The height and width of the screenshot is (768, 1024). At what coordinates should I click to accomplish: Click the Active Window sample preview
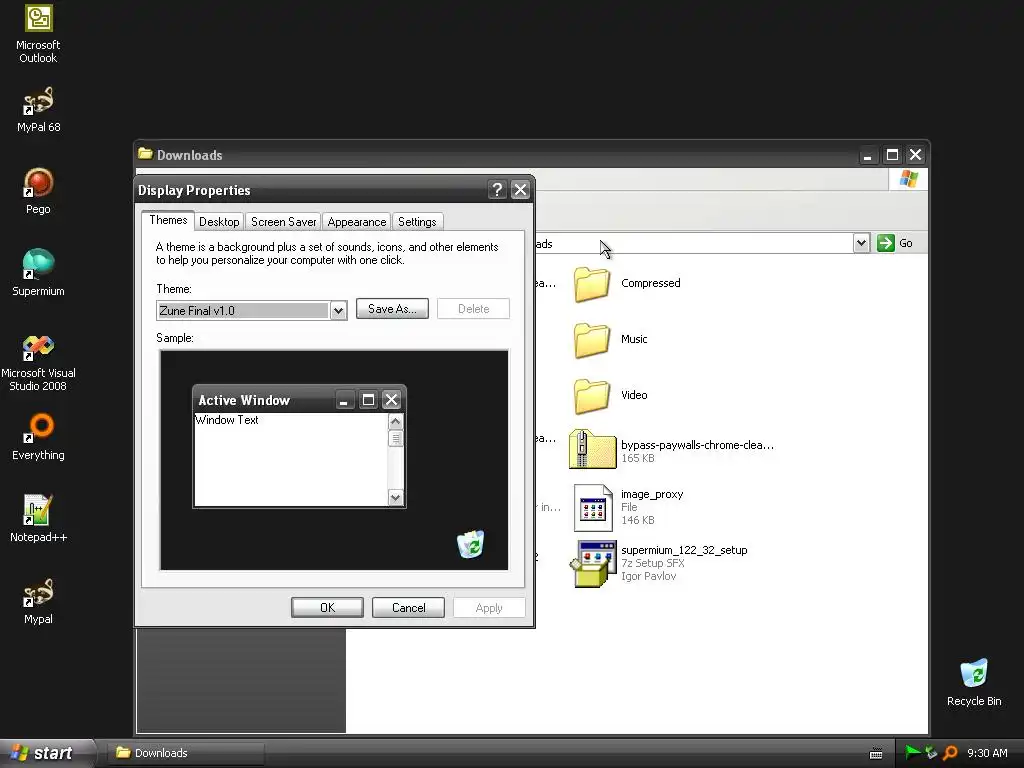pyautogui.click(x=300, y=447)
